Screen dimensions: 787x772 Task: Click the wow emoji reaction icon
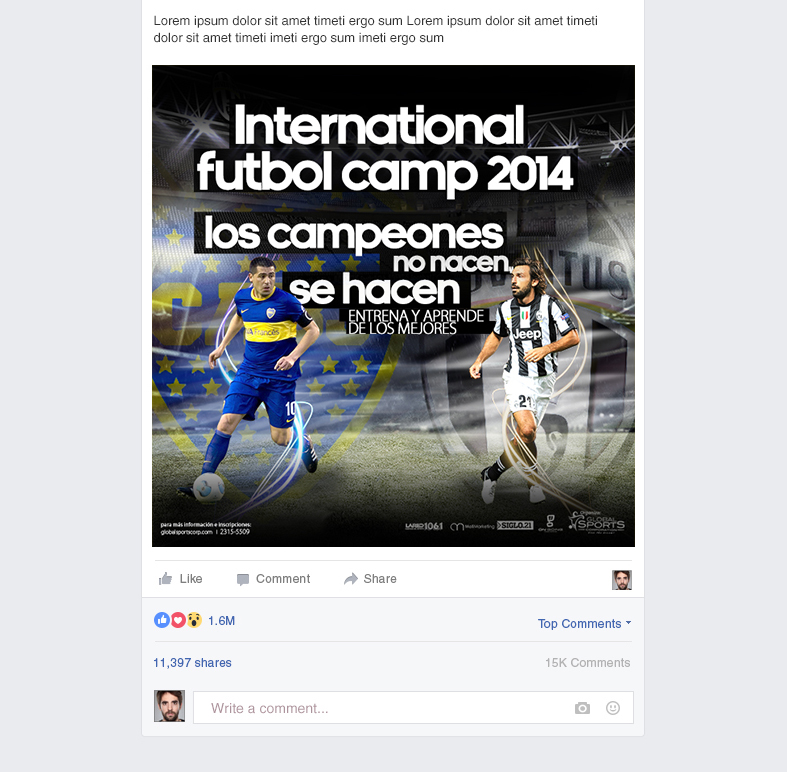click(x=194, y=620)
